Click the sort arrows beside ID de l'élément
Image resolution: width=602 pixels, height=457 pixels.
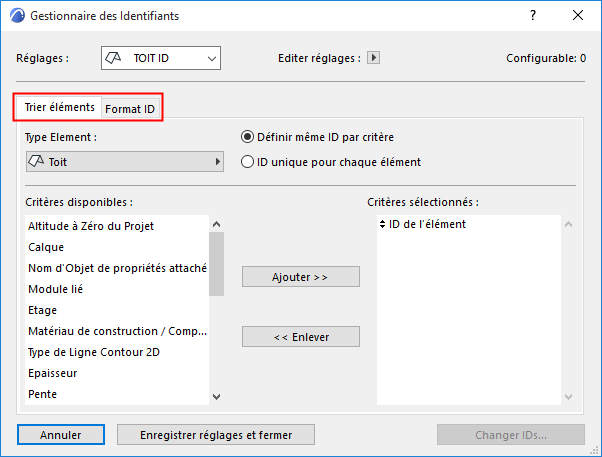click(x=382, y=224)
